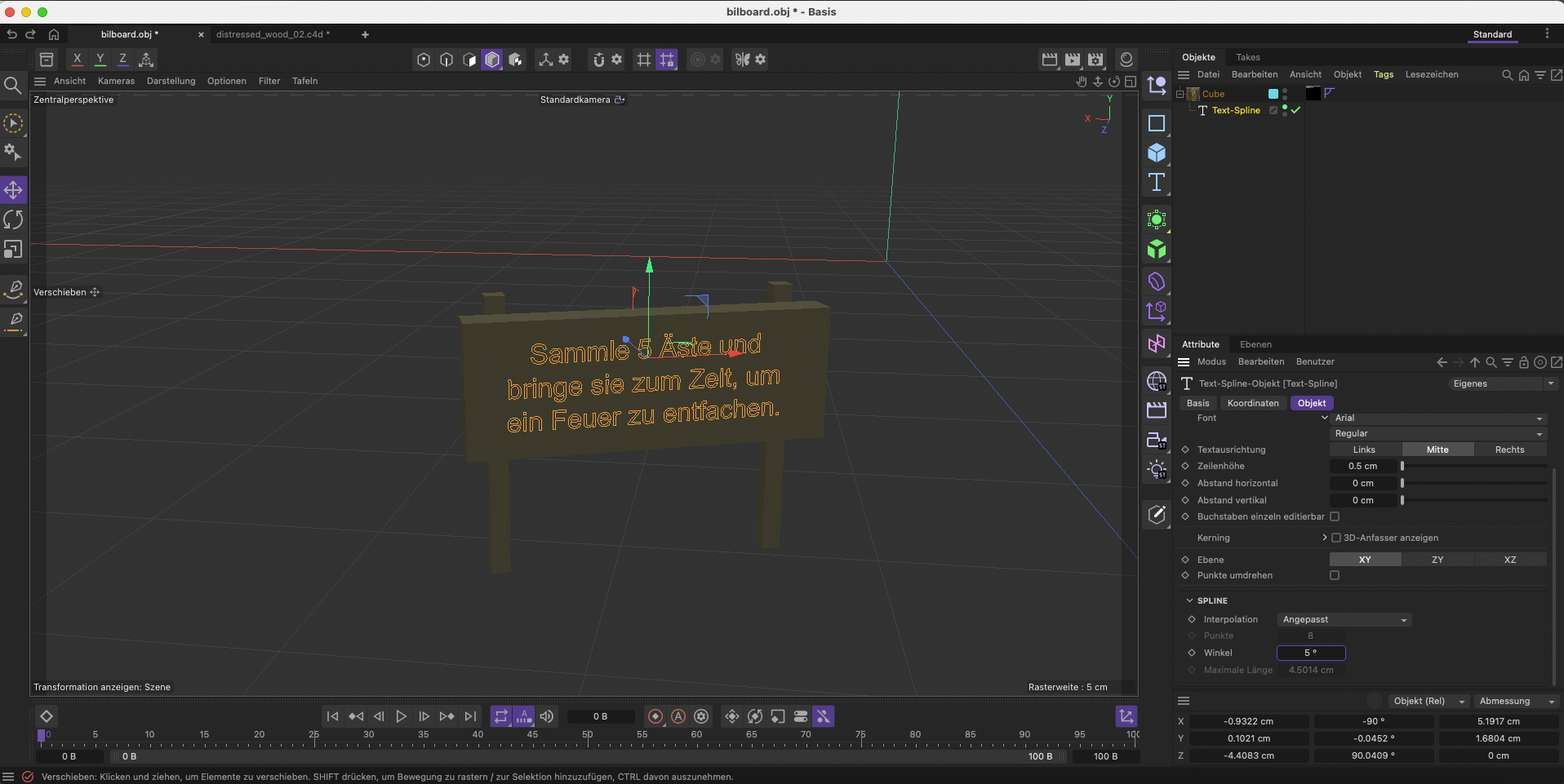Check the Punkte umdrehen option
The width and height of the screenshot is (1564, 784).
(x=1335, y=575)
